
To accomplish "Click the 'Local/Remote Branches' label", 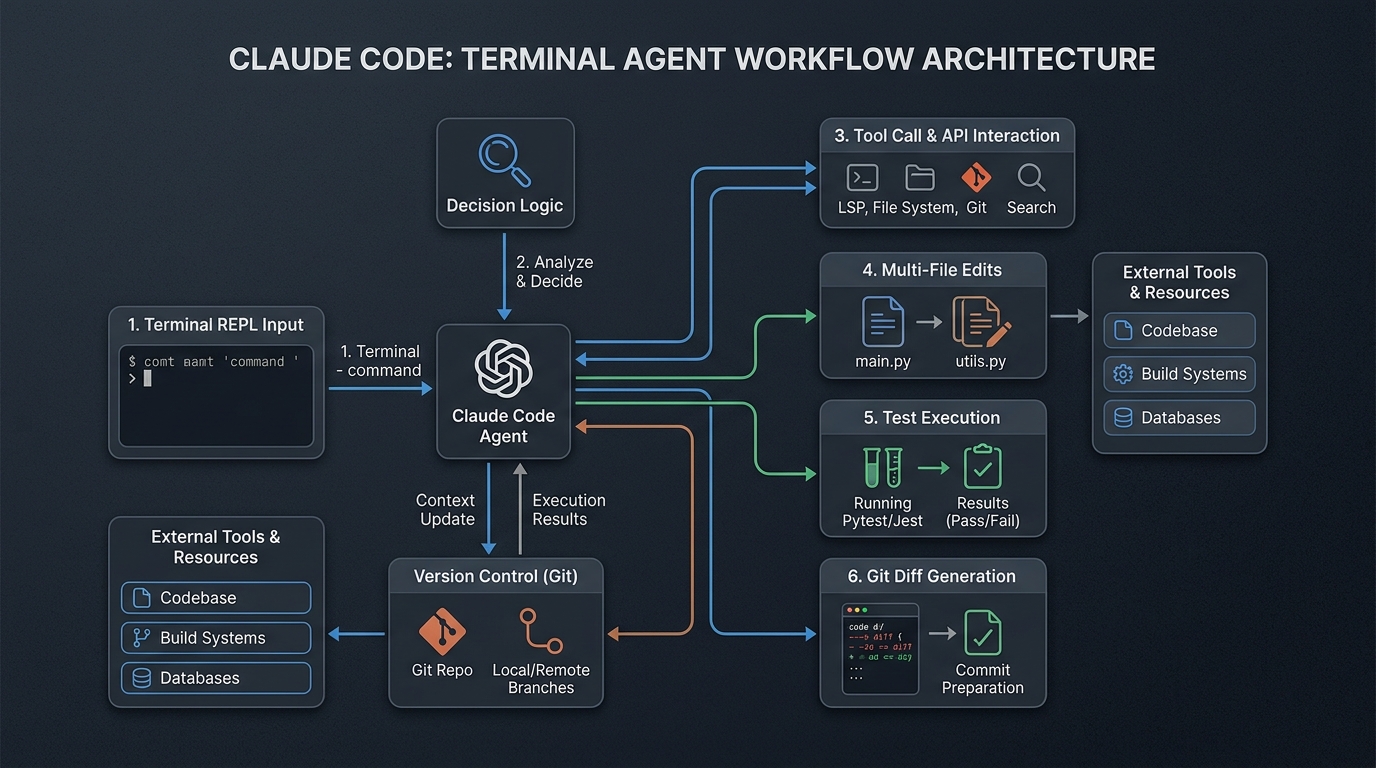I will (x=541, y=679).
